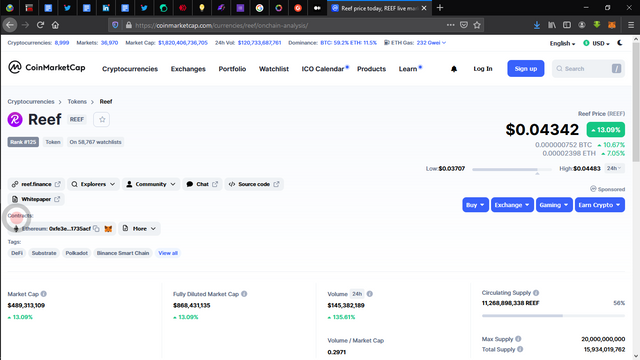640x360 pixels.
Task: Click the Cryptocurrencies breadcrumb link
Action: [31, 102]
